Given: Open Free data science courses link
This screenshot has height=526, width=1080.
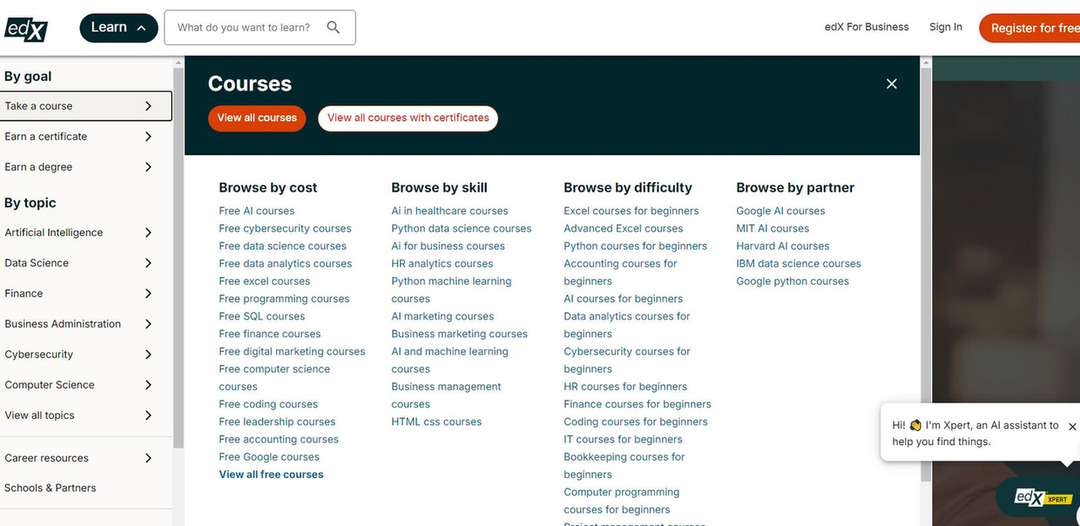Looking at the screenshot, I should click(x=282, y=246).
